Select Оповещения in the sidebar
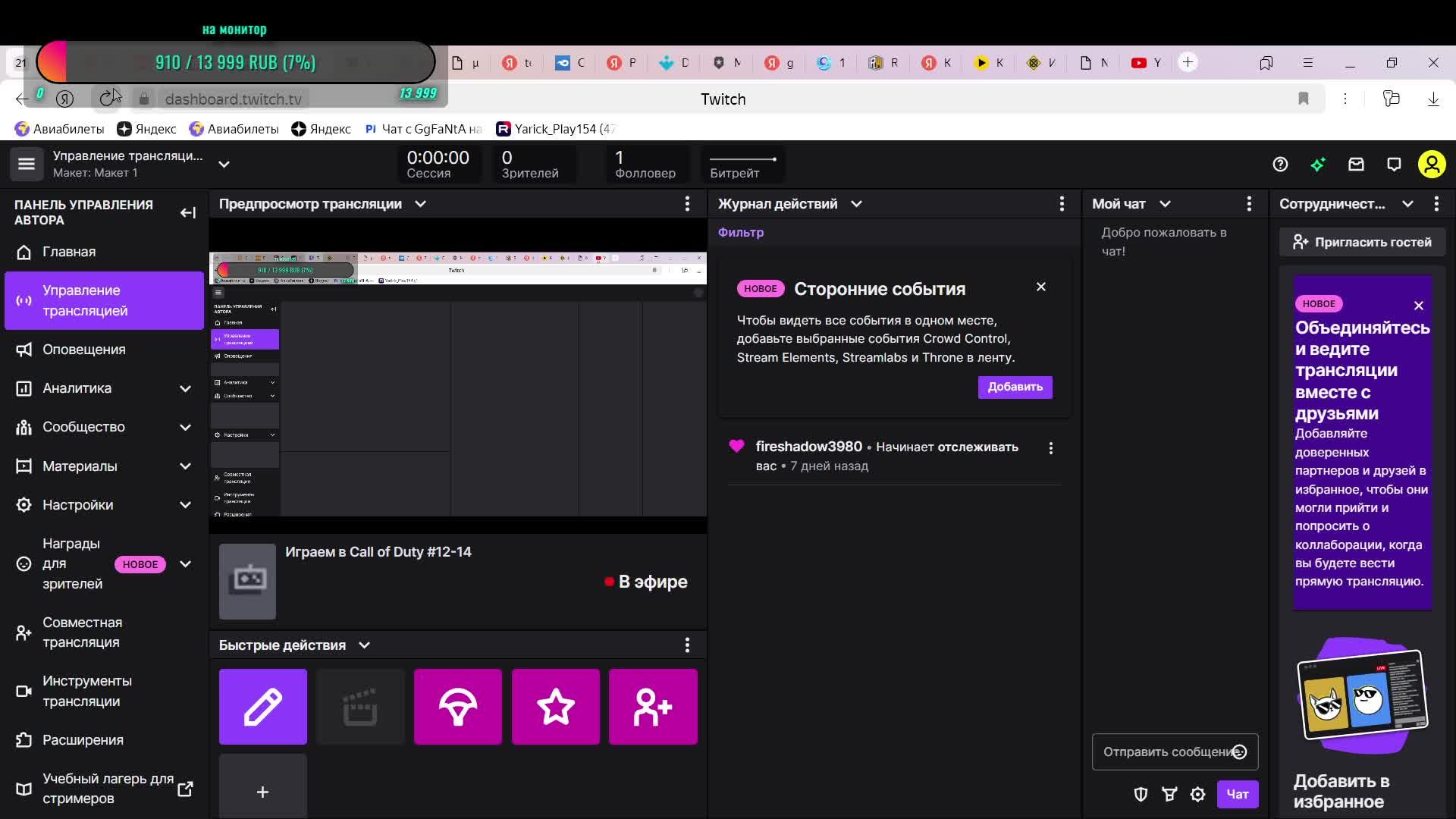This screenshot has width=1456, height=819. click(x=83, y=350)
